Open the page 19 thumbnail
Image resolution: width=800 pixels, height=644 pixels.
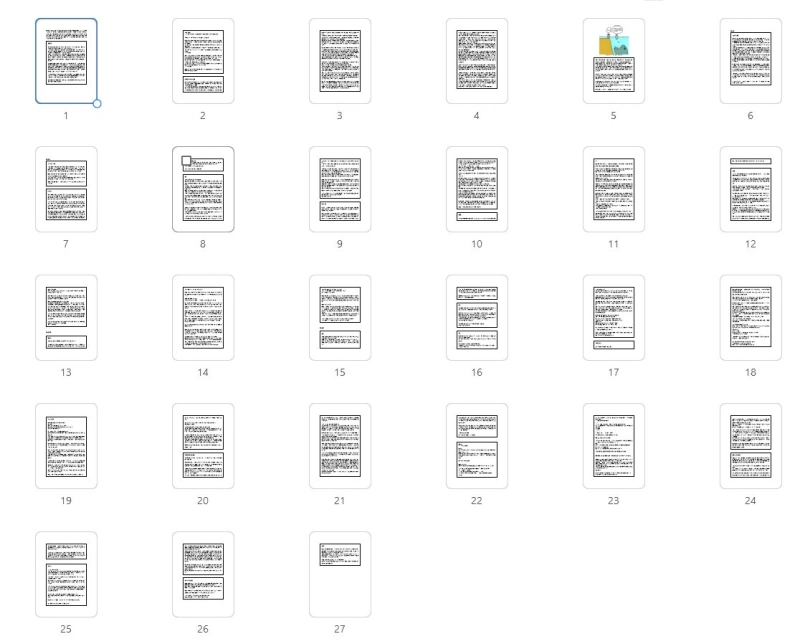66,445
